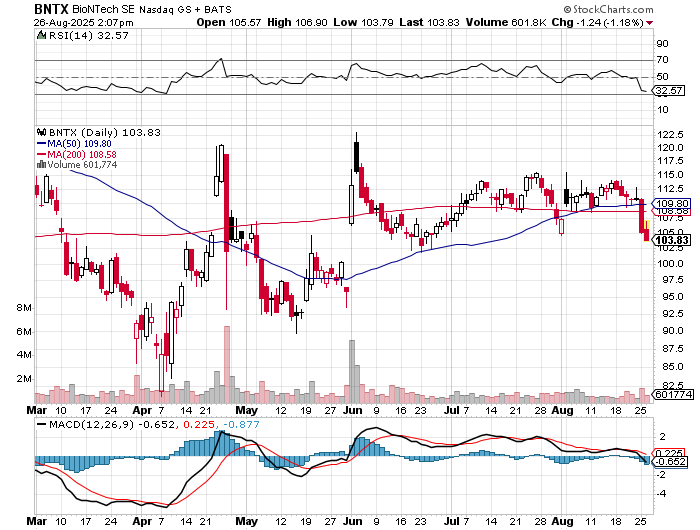The width and height of the screenshot is (700, 530).
Task: Select the black MACD legend line marker
Action: click(x=42, y=424)
